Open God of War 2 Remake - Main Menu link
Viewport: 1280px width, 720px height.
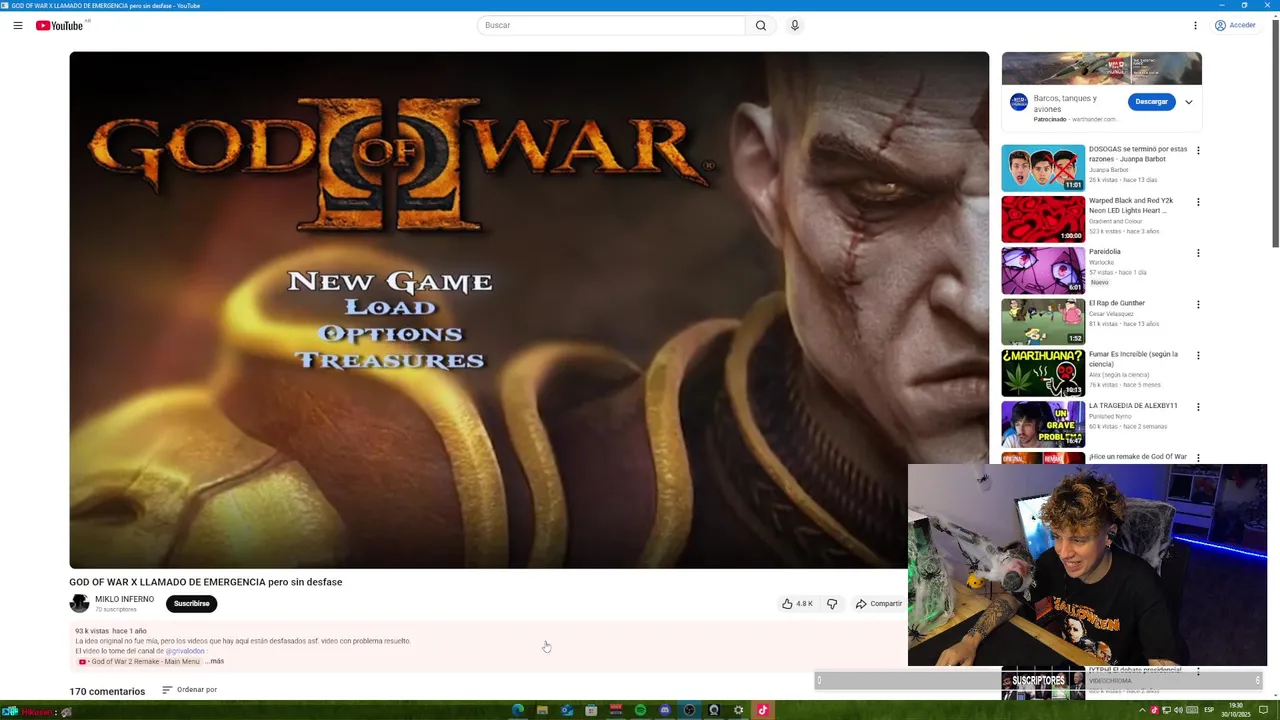tap(140, 661)
